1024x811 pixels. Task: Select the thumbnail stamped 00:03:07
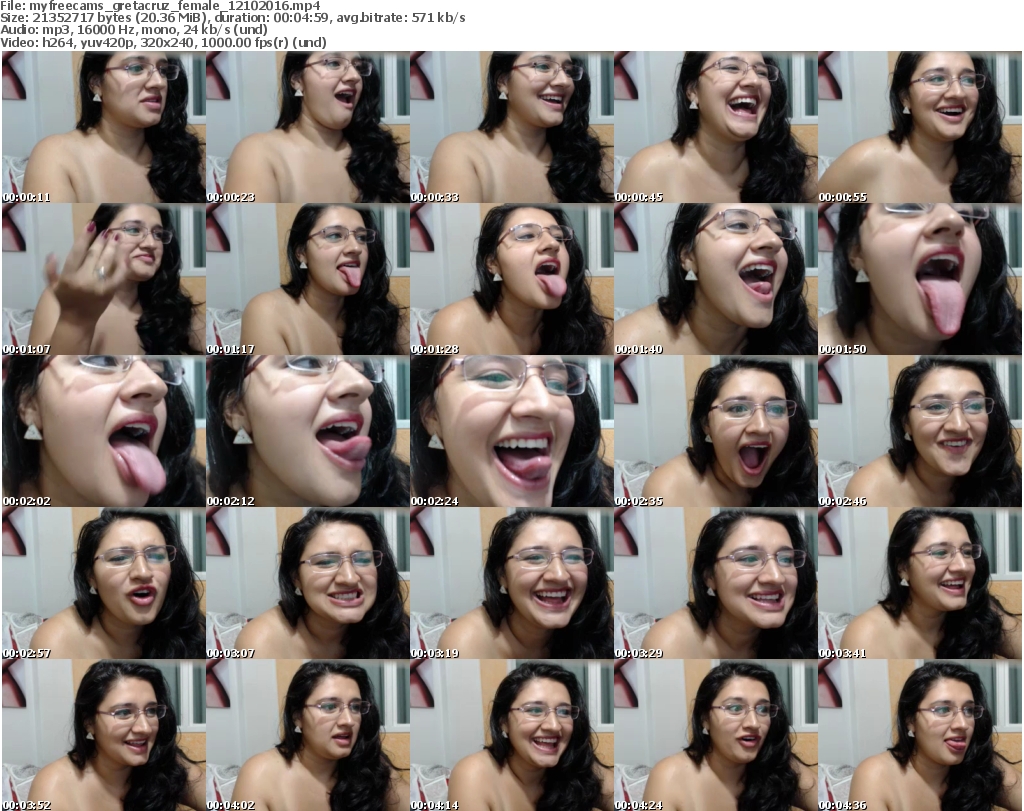(308, 583)
